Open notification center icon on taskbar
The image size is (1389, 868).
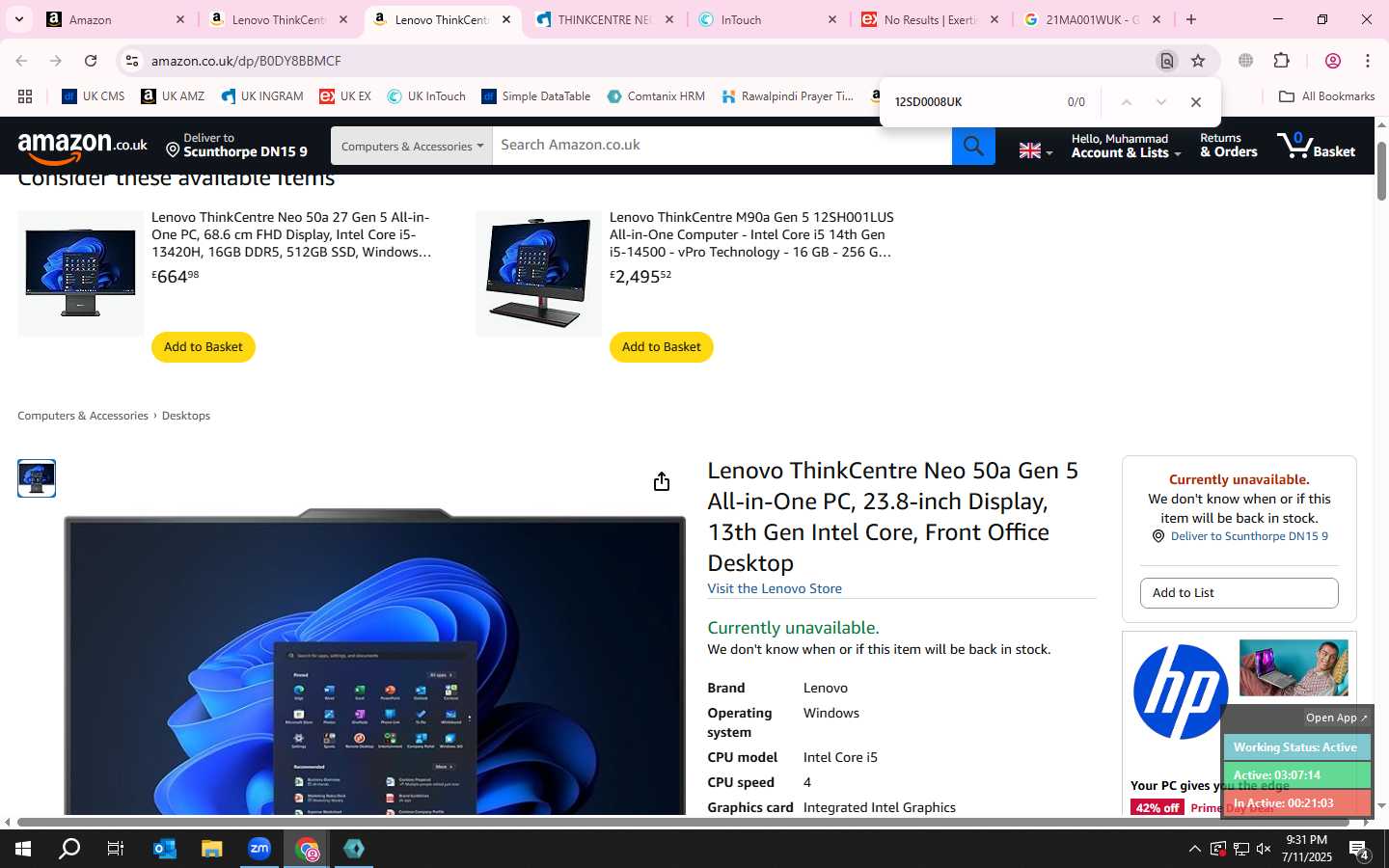(1359, 850)
